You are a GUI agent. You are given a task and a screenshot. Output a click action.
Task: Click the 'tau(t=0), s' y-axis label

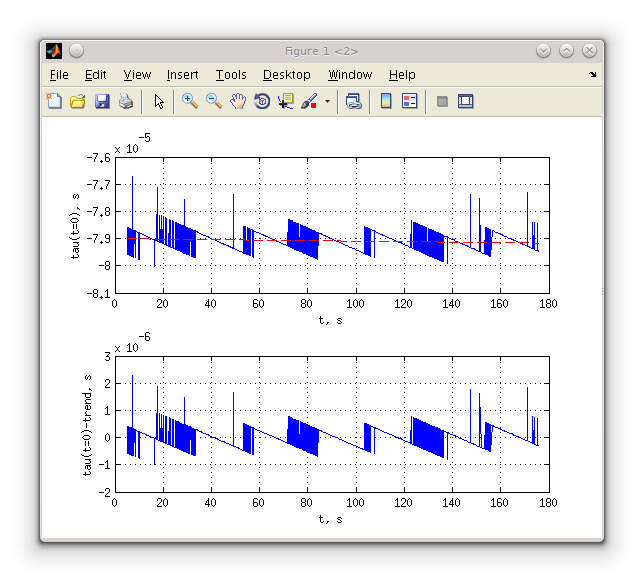(x=75, y=226)
